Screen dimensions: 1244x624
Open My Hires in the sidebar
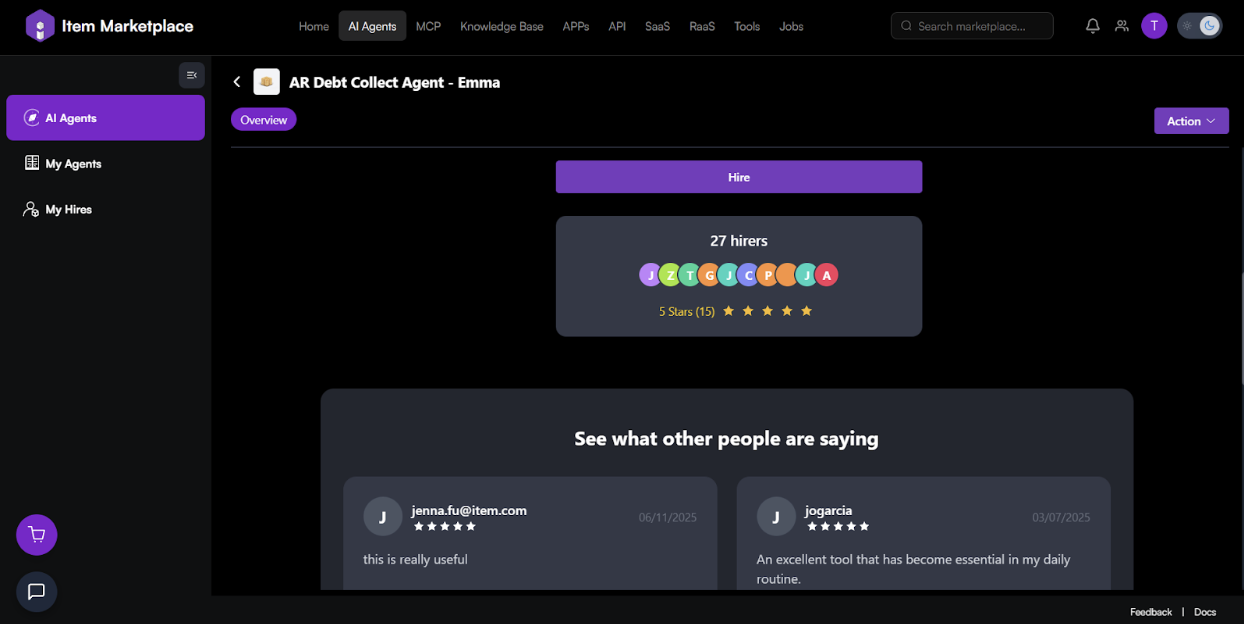[x=68, y=210]
